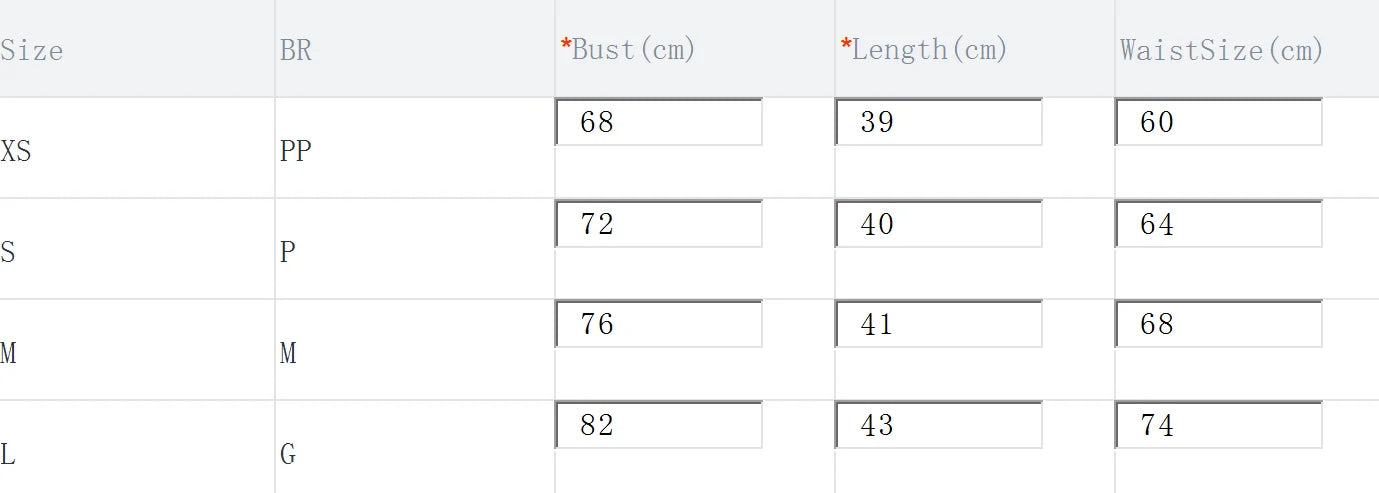Screen dimensions: 1379x493
Task: Click the XS length input showing 39
Action: coord(939,122)
